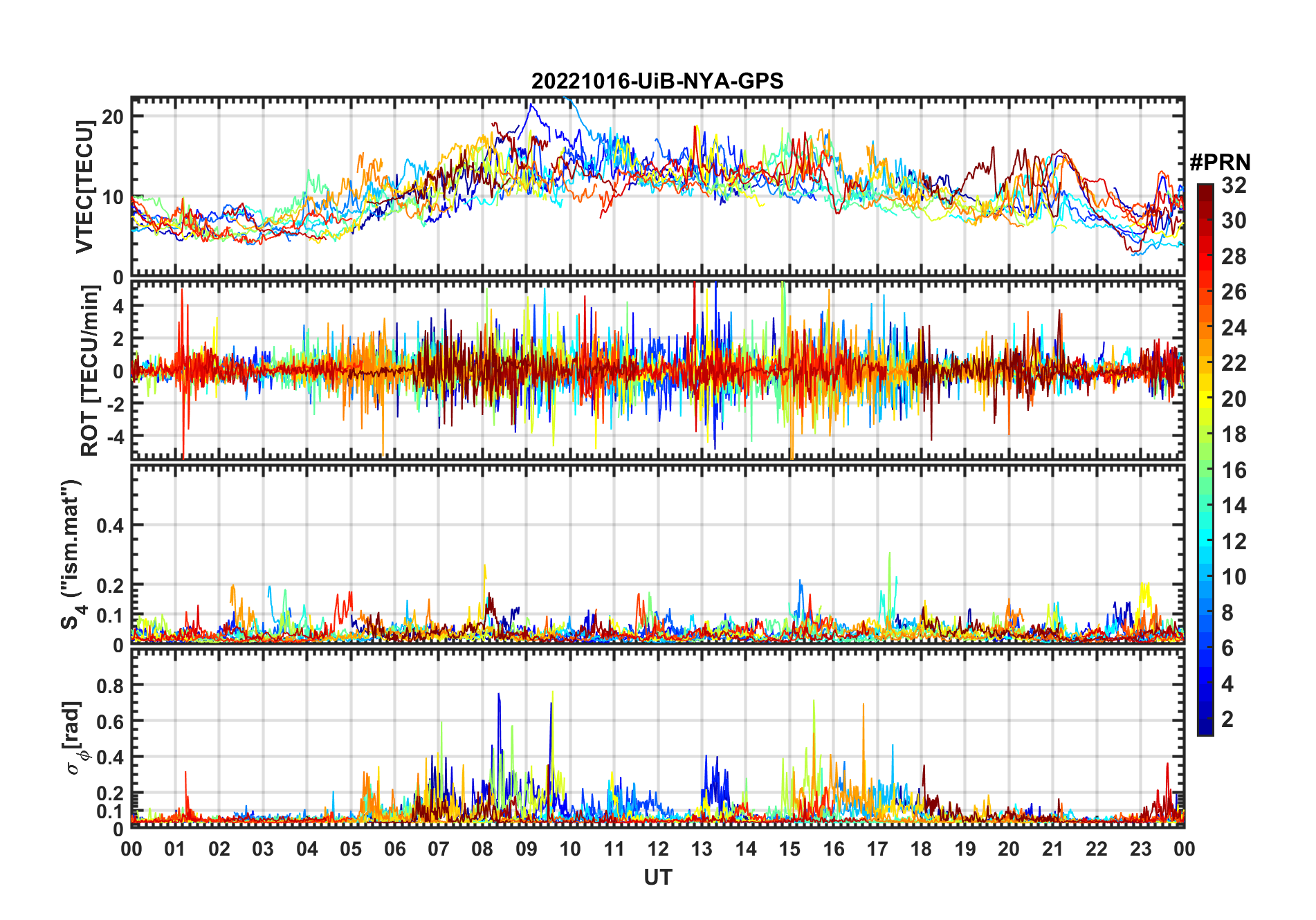Click the S4 ("ism.mat") y-axis label
The image size is (1316, 920).
71,555
